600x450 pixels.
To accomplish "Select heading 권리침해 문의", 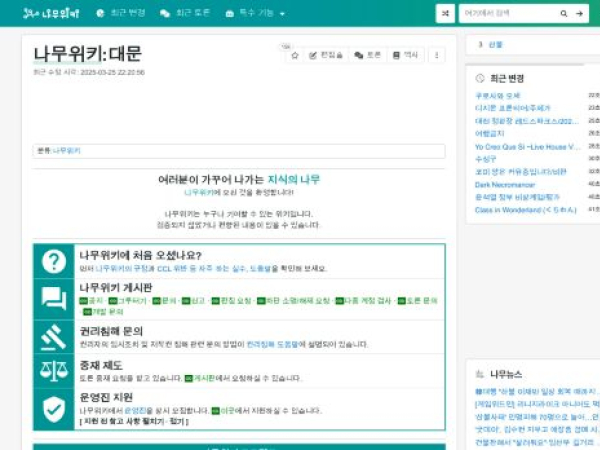I will pos(111,331).
